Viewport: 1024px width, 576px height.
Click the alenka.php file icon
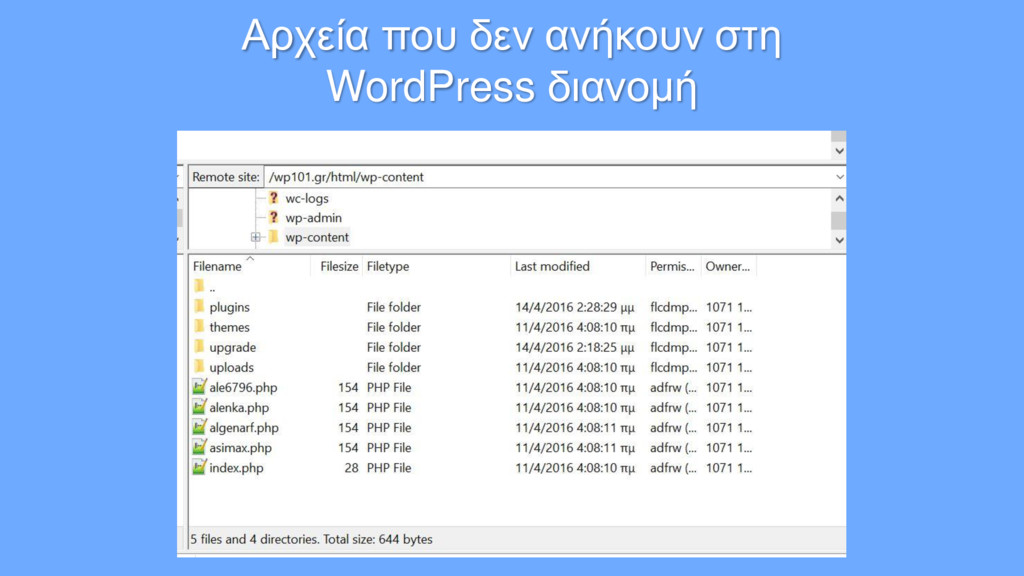199,407
